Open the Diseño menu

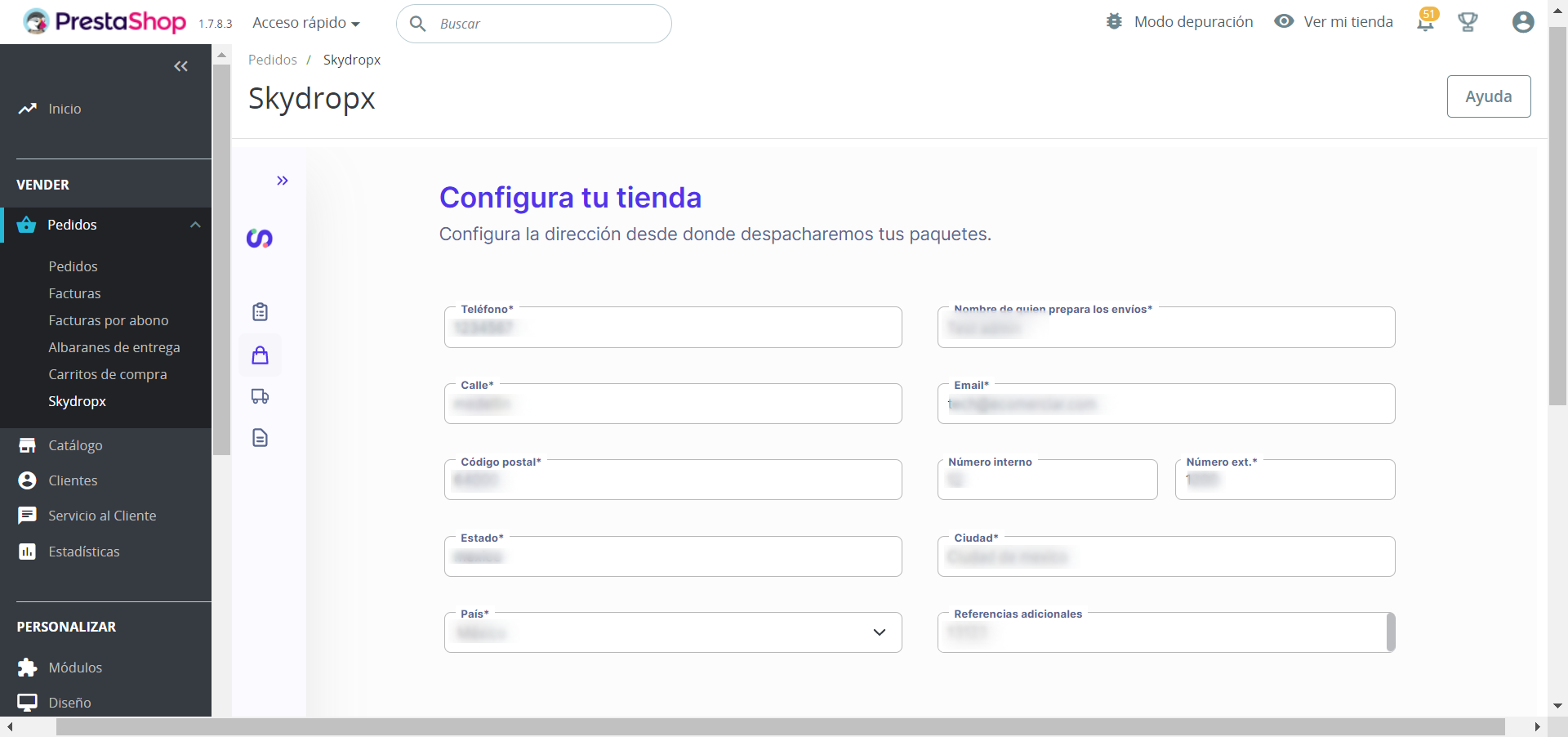pos(69,703)
